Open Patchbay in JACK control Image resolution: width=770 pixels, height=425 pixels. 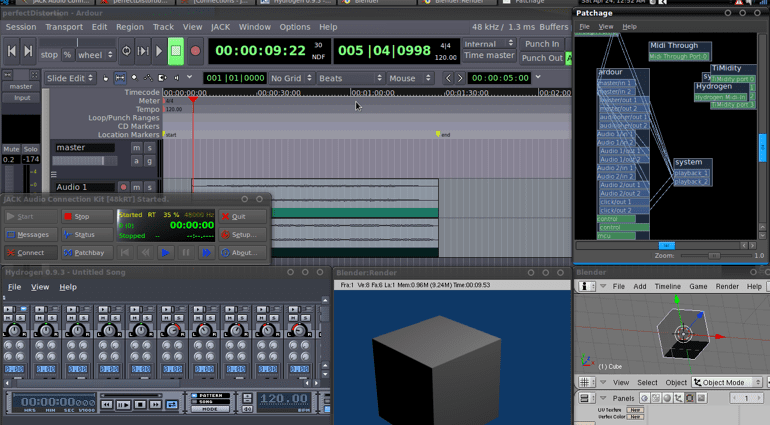pyautogui.click(x=87, y=253)
